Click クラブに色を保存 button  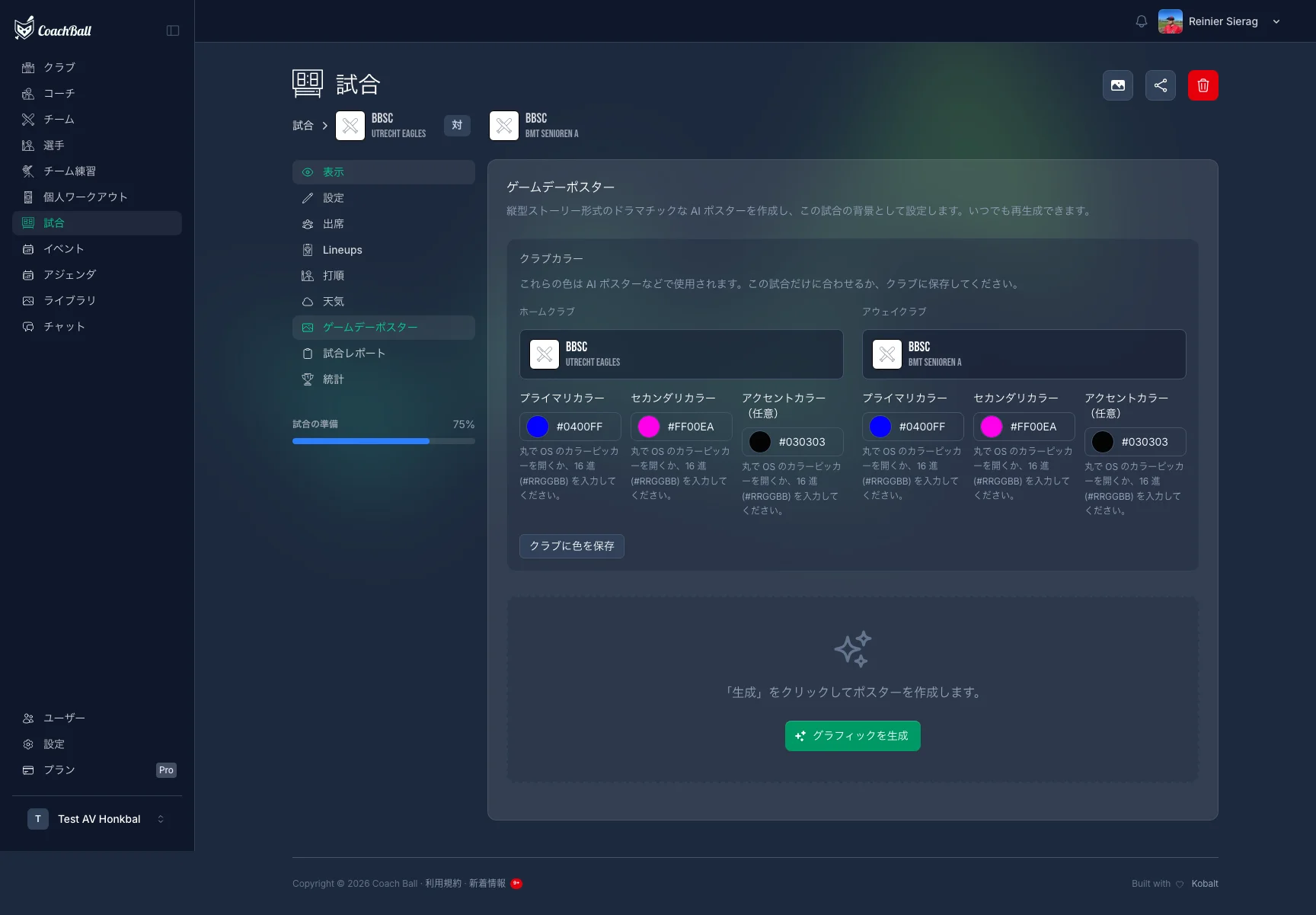(x=572, y=546)
